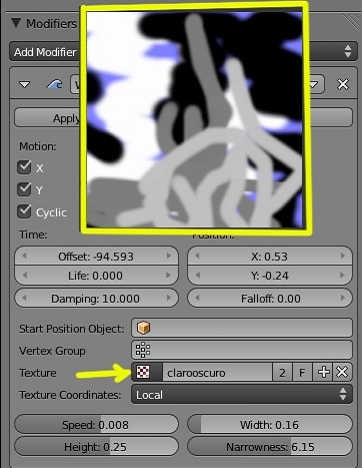
Task: Click the clarooscuro texture name field
Action: (217, 372)
